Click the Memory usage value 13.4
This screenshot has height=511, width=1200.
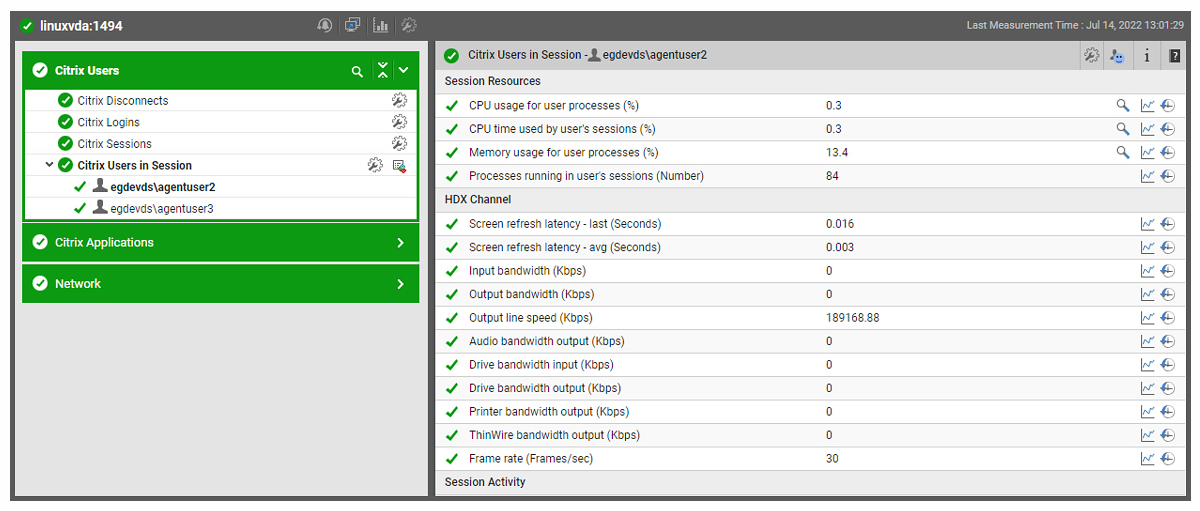(837, 152)
